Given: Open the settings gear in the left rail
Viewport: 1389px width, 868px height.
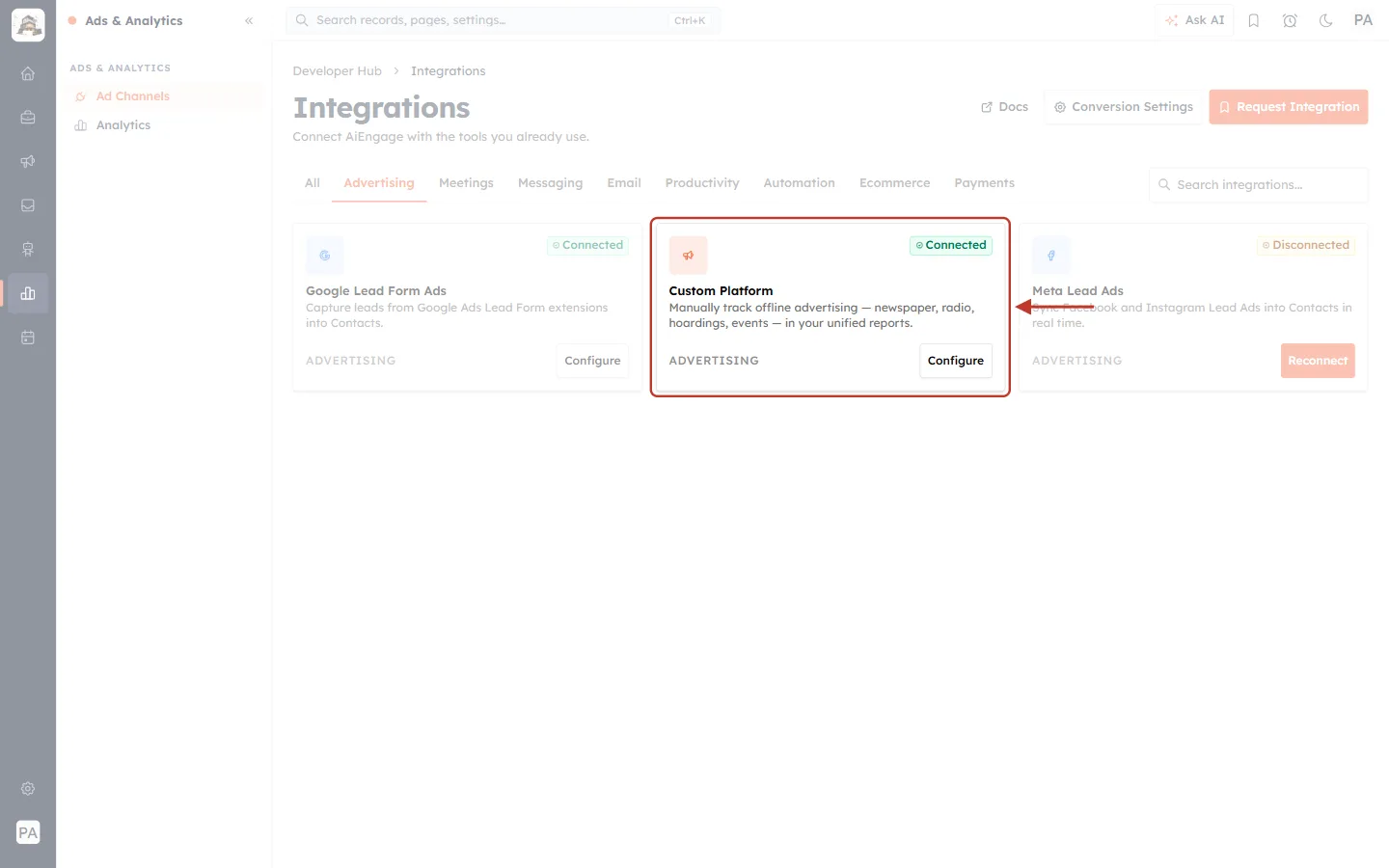Looking at the screenshot, I should [x=28, y=789].
